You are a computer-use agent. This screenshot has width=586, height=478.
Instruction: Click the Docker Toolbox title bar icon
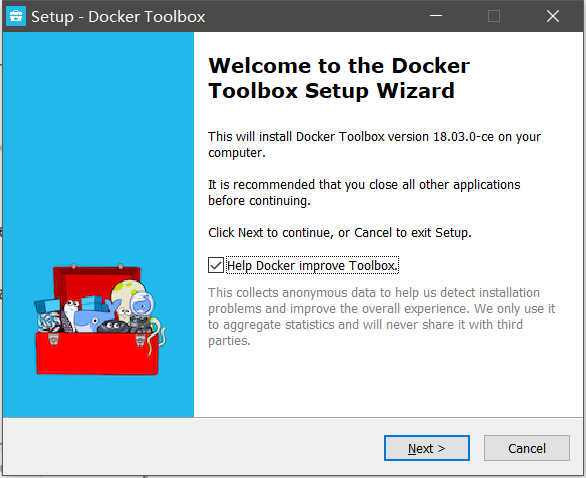pyautogui.click(x=16, y=16)
